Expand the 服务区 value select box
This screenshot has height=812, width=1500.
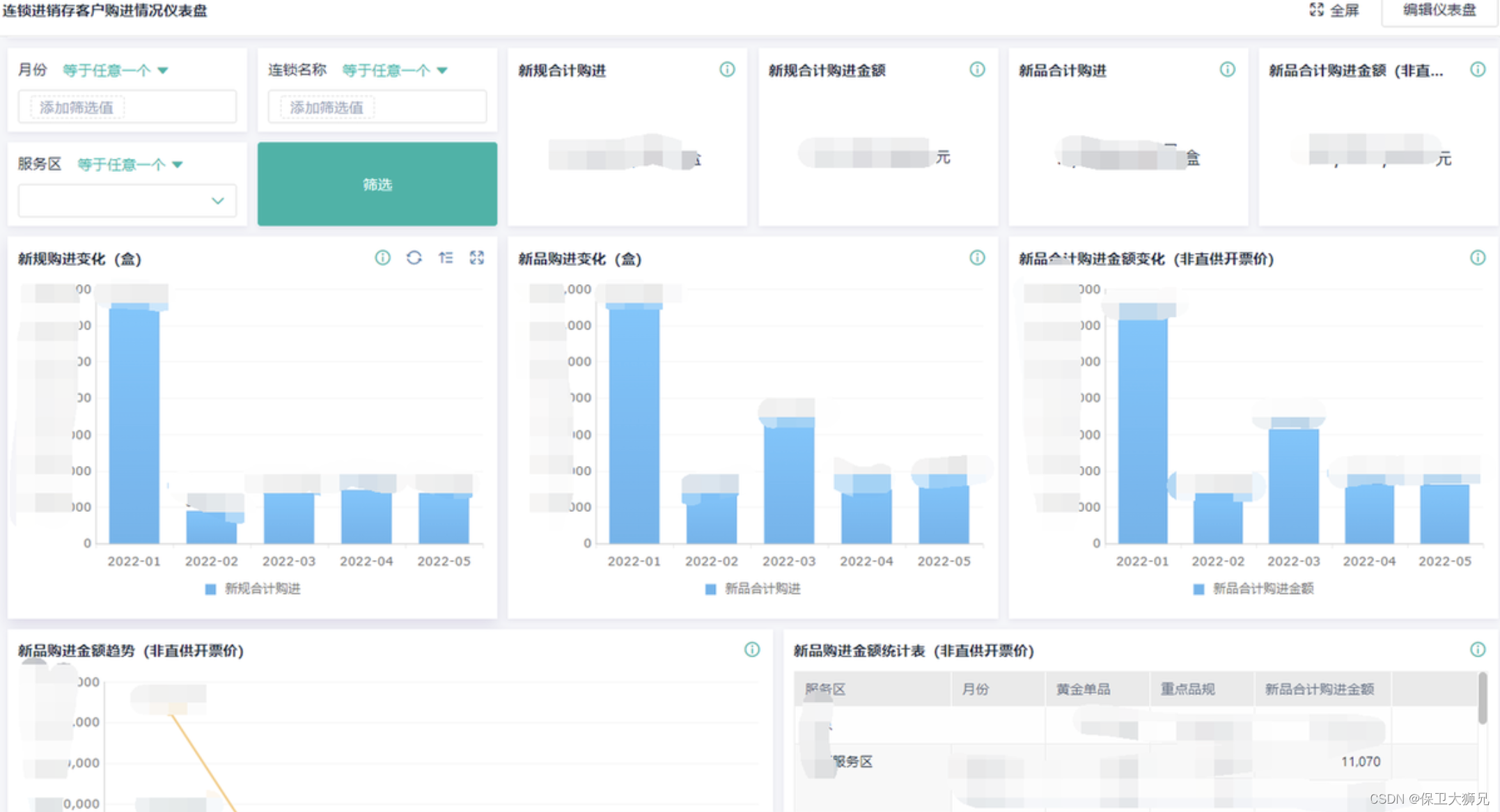click(127, 201)
